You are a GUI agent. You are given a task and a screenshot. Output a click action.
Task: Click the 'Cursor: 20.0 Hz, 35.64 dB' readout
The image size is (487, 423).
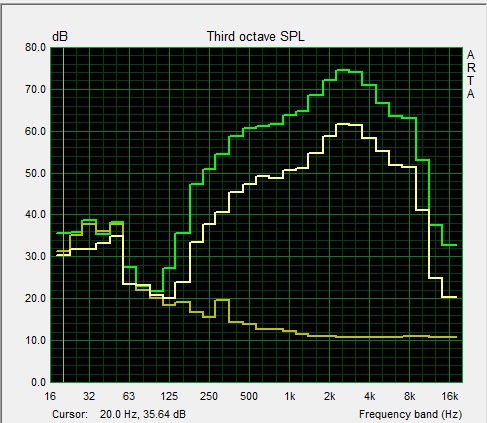coord(119,414)
